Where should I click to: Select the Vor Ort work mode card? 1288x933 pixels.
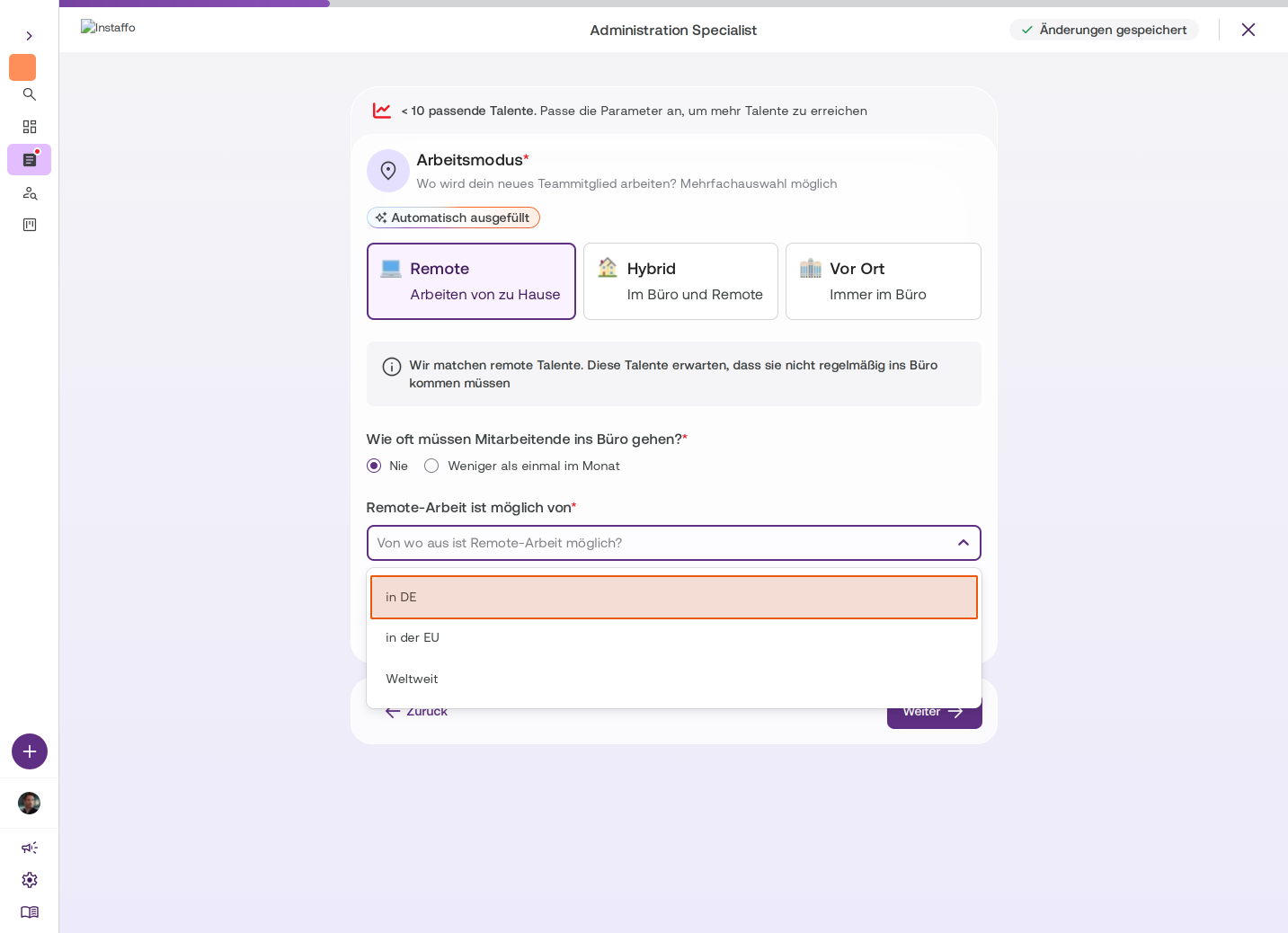tap(884, 281)
